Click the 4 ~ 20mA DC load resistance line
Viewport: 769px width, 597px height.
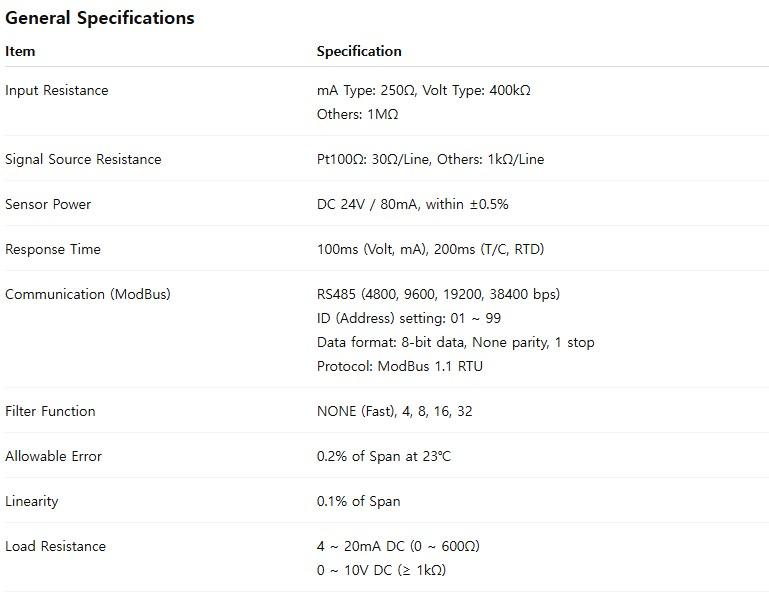(398, 546)
